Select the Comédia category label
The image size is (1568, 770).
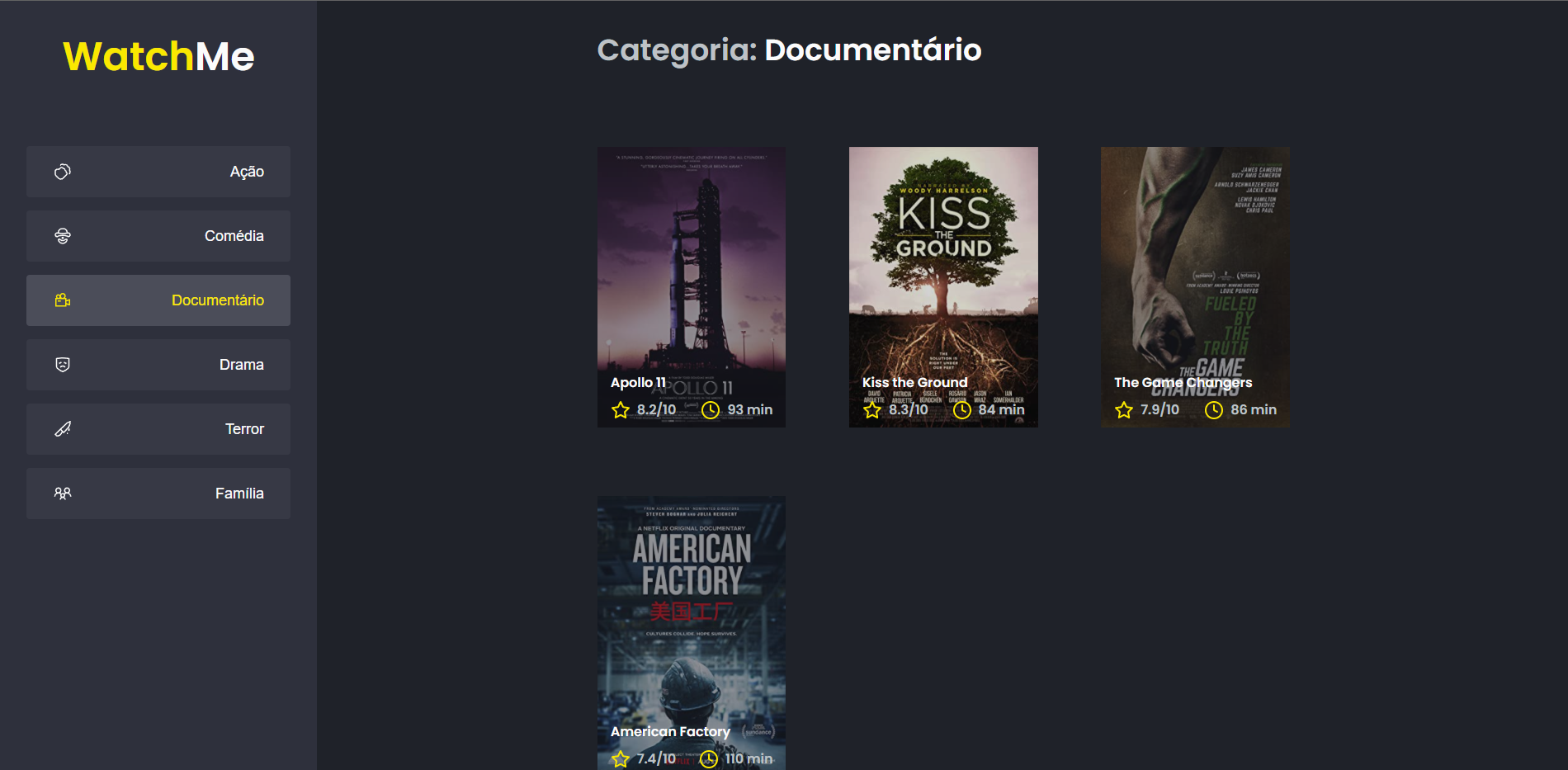[x=234, y=236]
